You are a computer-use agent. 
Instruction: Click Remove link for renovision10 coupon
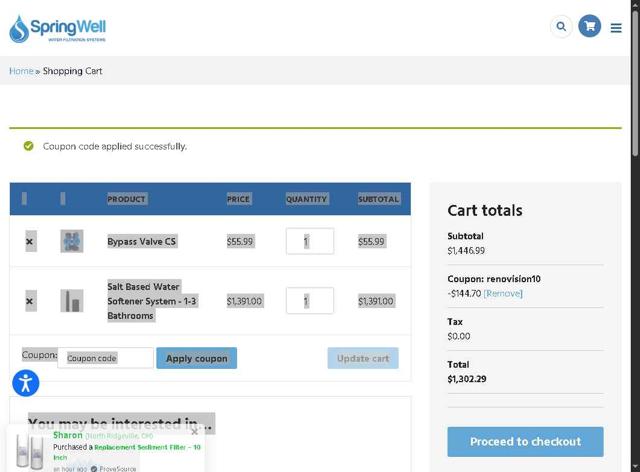tap(503, 293)
